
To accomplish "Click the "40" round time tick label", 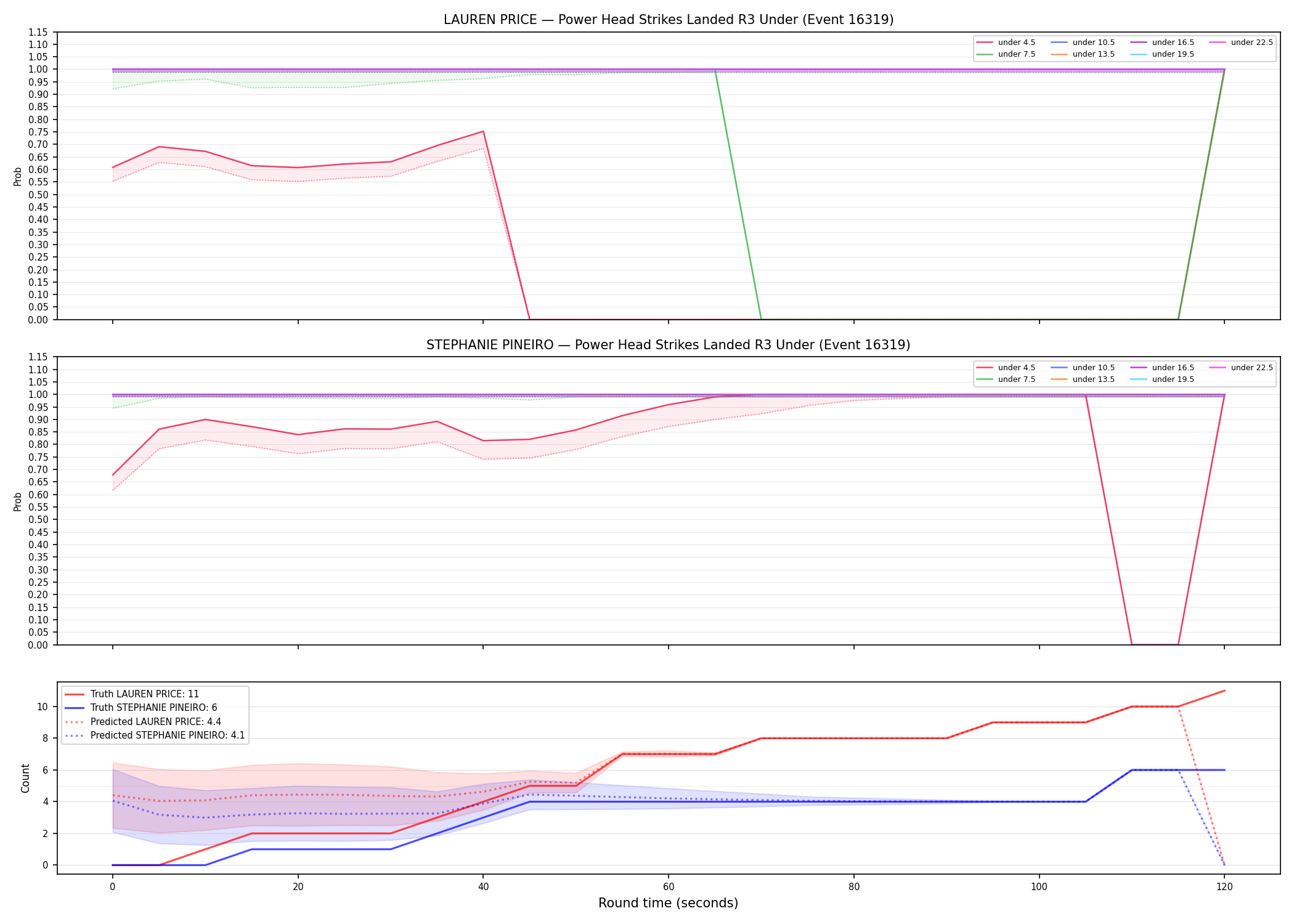I will tap(483, 887).
